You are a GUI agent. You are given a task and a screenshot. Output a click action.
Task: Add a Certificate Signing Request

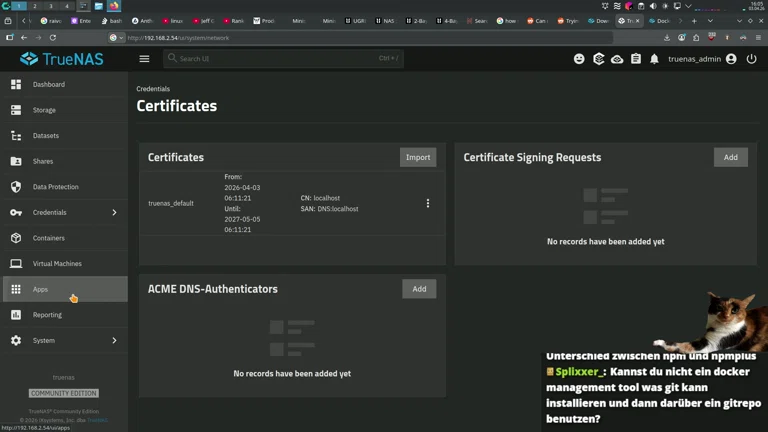730,157
